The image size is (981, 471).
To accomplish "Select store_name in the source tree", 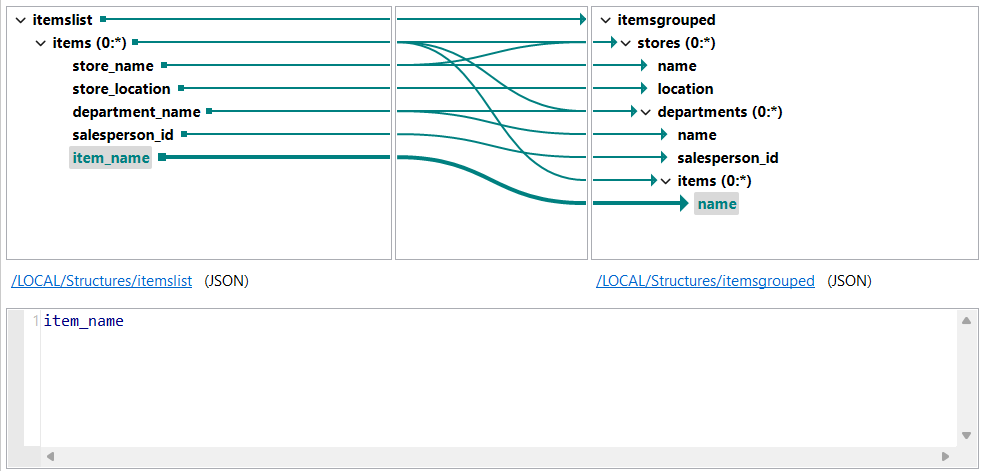I will (113, 66).
